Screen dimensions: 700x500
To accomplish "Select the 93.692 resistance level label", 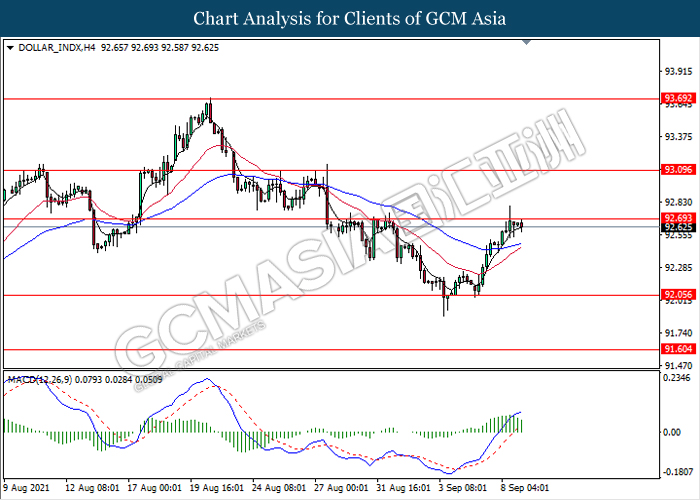I will pos(679,98).
